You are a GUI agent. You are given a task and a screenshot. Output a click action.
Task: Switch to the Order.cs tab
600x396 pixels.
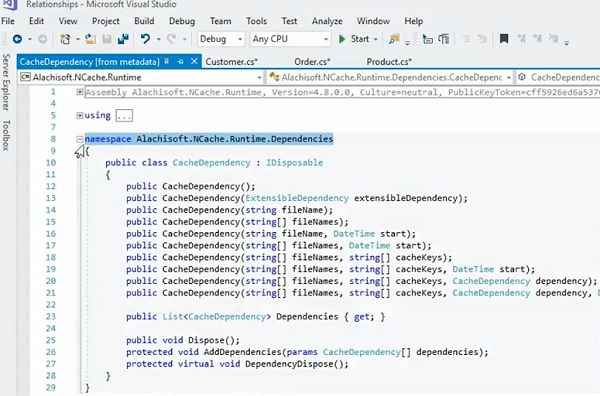[312, 62]
